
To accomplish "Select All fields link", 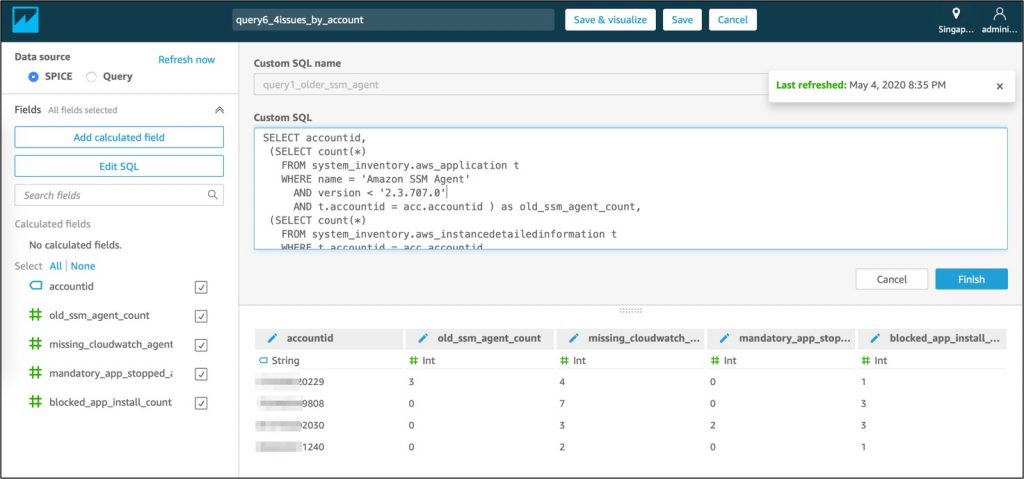I will (x=56, y=266).
